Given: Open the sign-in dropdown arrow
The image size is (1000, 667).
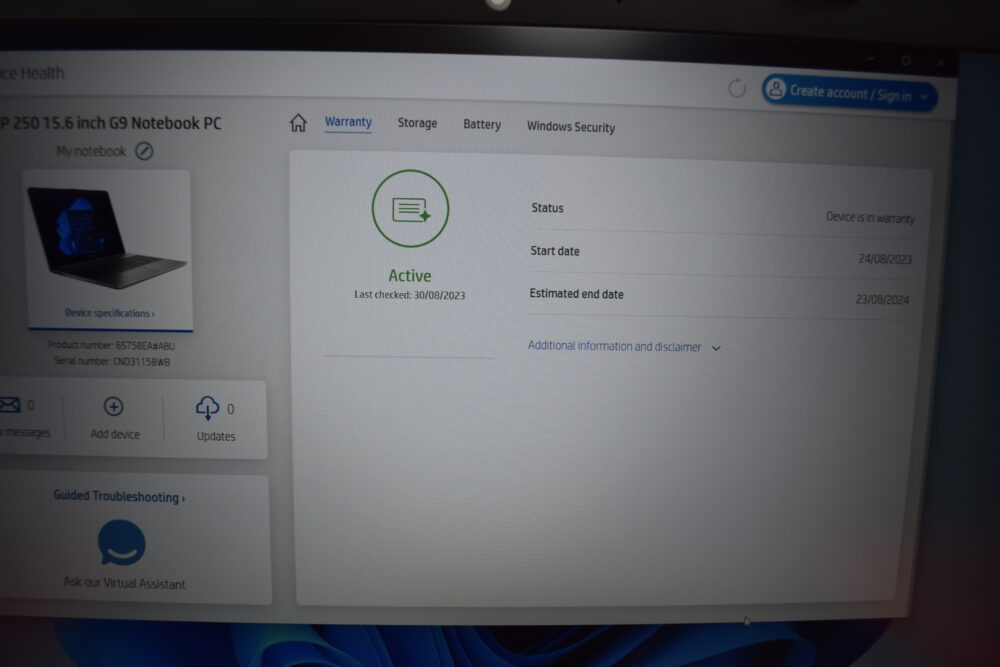Looking at the screenshot, I should coord(923,97).
